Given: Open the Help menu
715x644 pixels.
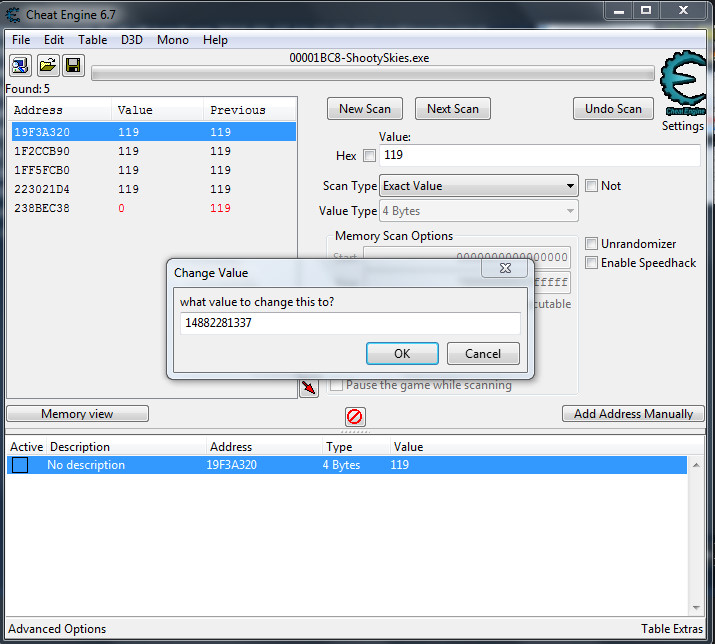Looking at the screenshot, I should 215,40.
